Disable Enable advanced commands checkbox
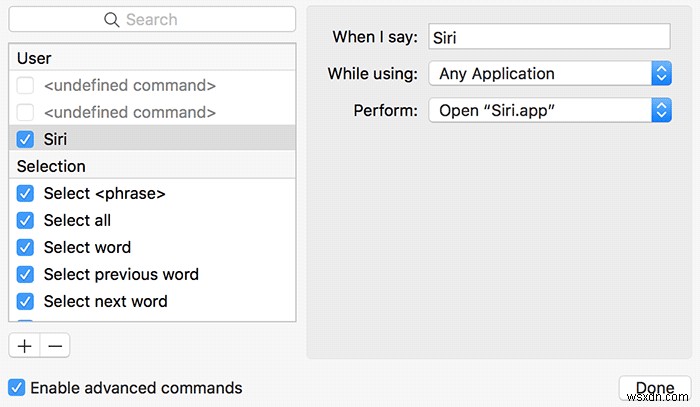The image size is (700, 407). [x=17, y=388]
